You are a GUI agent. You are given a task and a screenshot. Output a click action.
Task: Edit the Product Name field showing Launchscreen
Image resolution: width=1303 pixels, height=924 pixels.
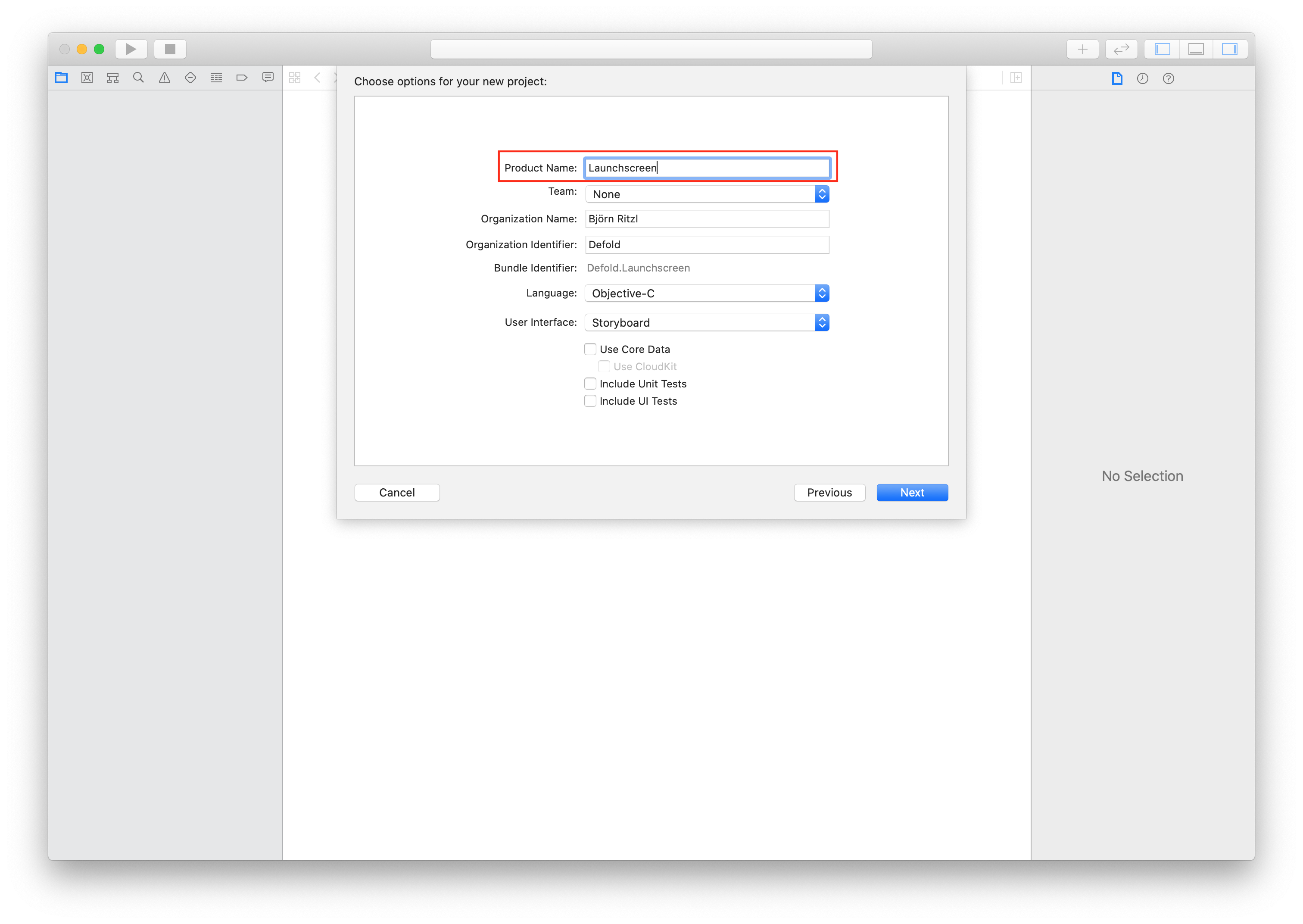click(x=707, y=168)
